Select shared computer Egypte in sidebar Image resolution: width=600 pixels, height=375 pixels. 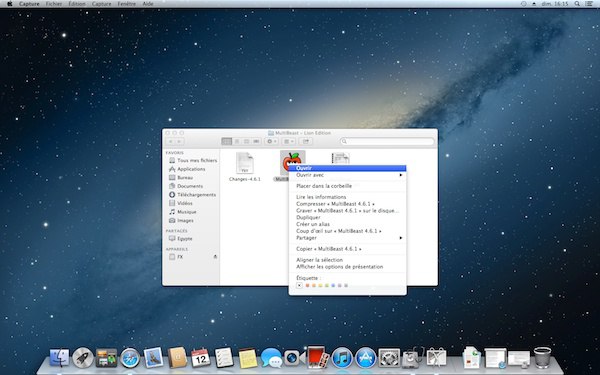tap(181, 238)
